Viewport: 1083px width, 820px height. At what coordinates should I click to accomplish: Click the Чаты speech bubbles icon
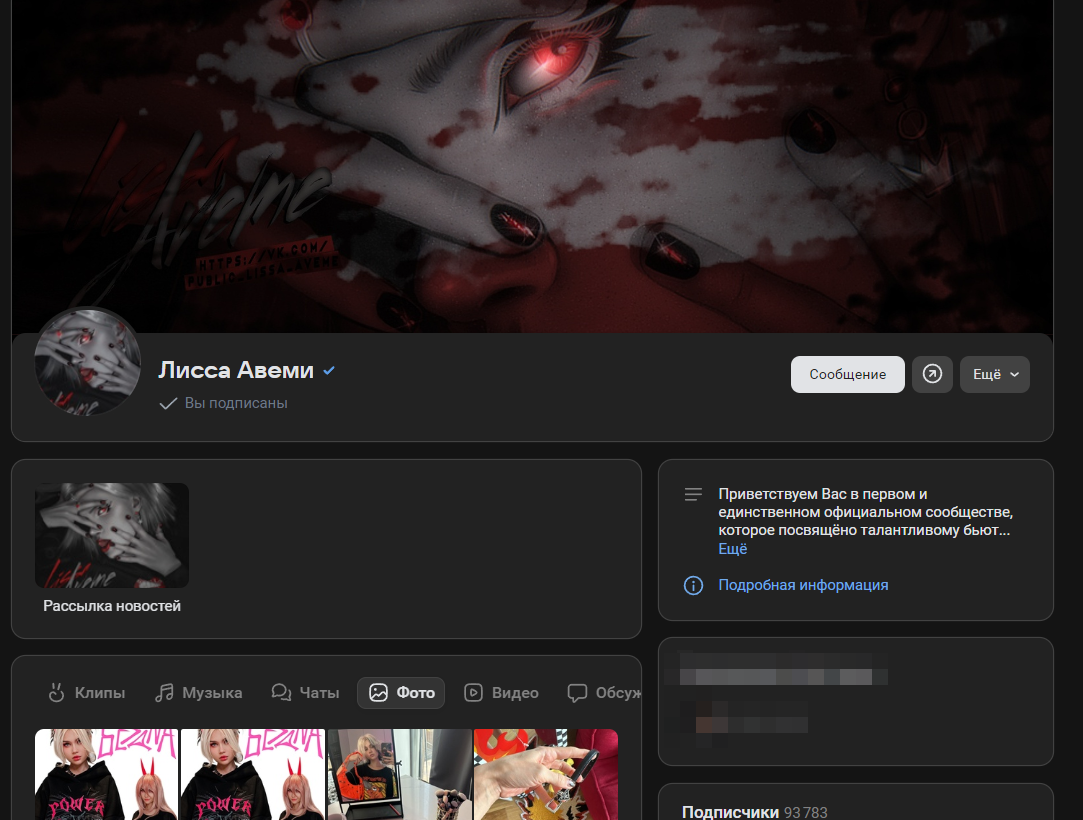pyautogui.click(x=281, y=692)
